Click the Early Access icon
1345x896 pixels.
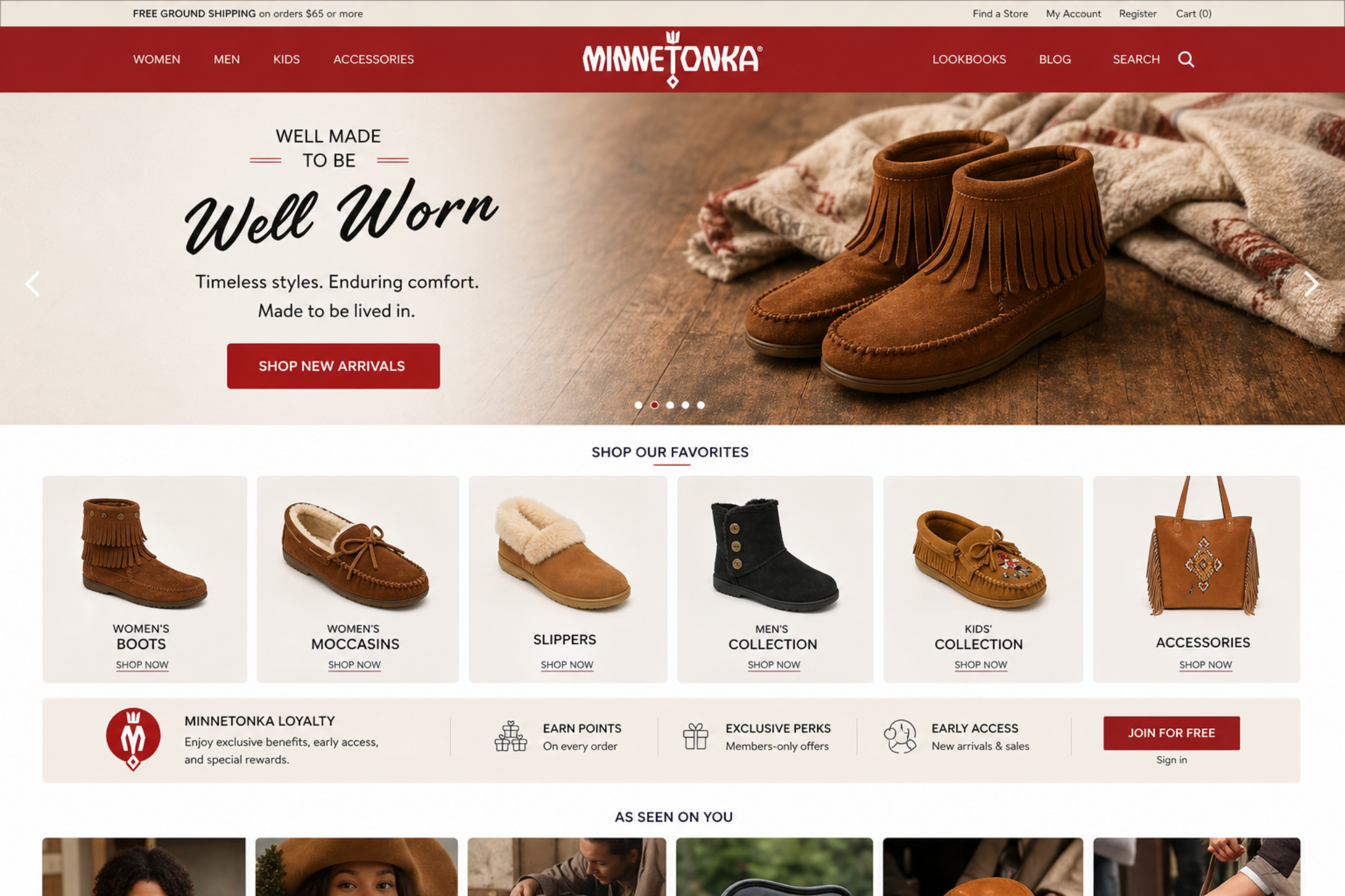click(x=902, y=736)
